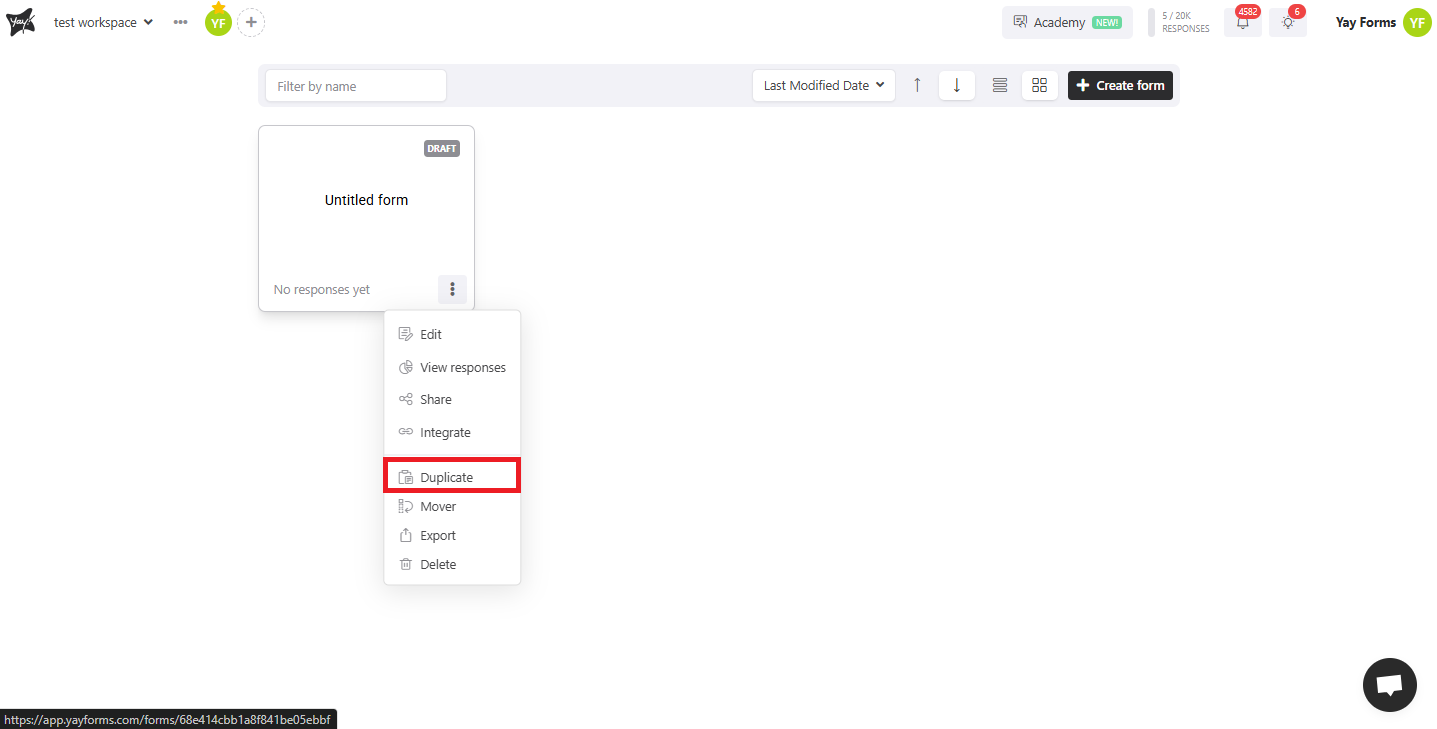Switch to grid view layout
The height and width of the screenshot is (729, 1437).
point(1039,86)
